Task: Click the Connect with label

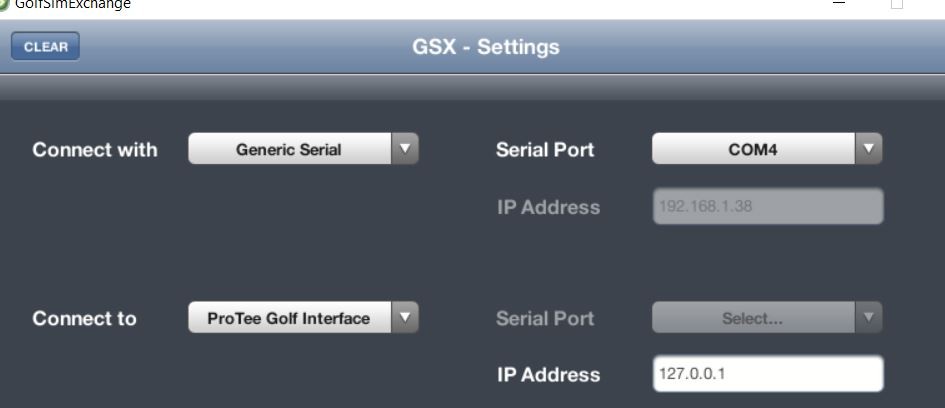Action: 95,149
